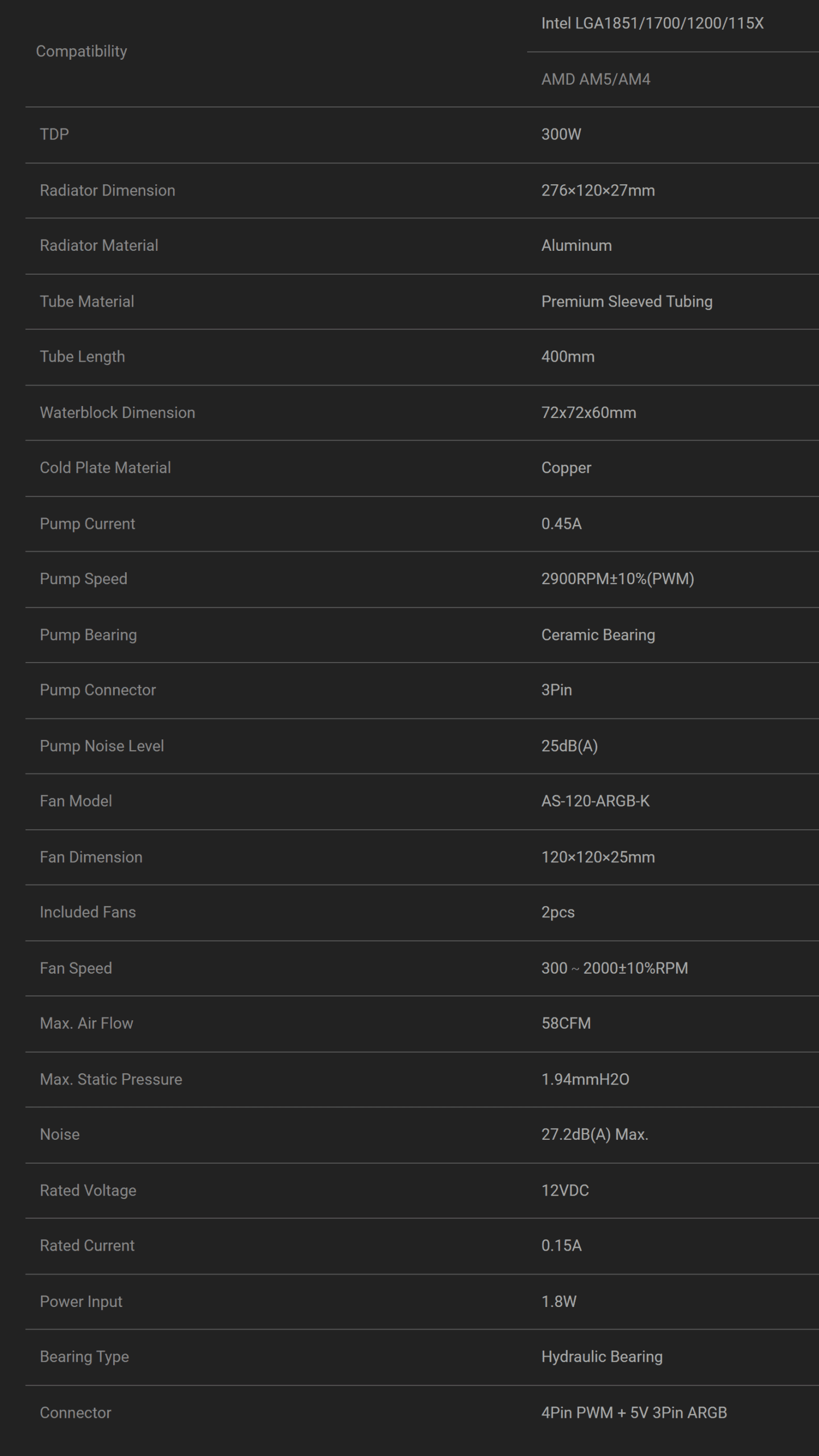Click the Premium Sleeved Tubing text
819x1456 pixels.
click(627, 301)
